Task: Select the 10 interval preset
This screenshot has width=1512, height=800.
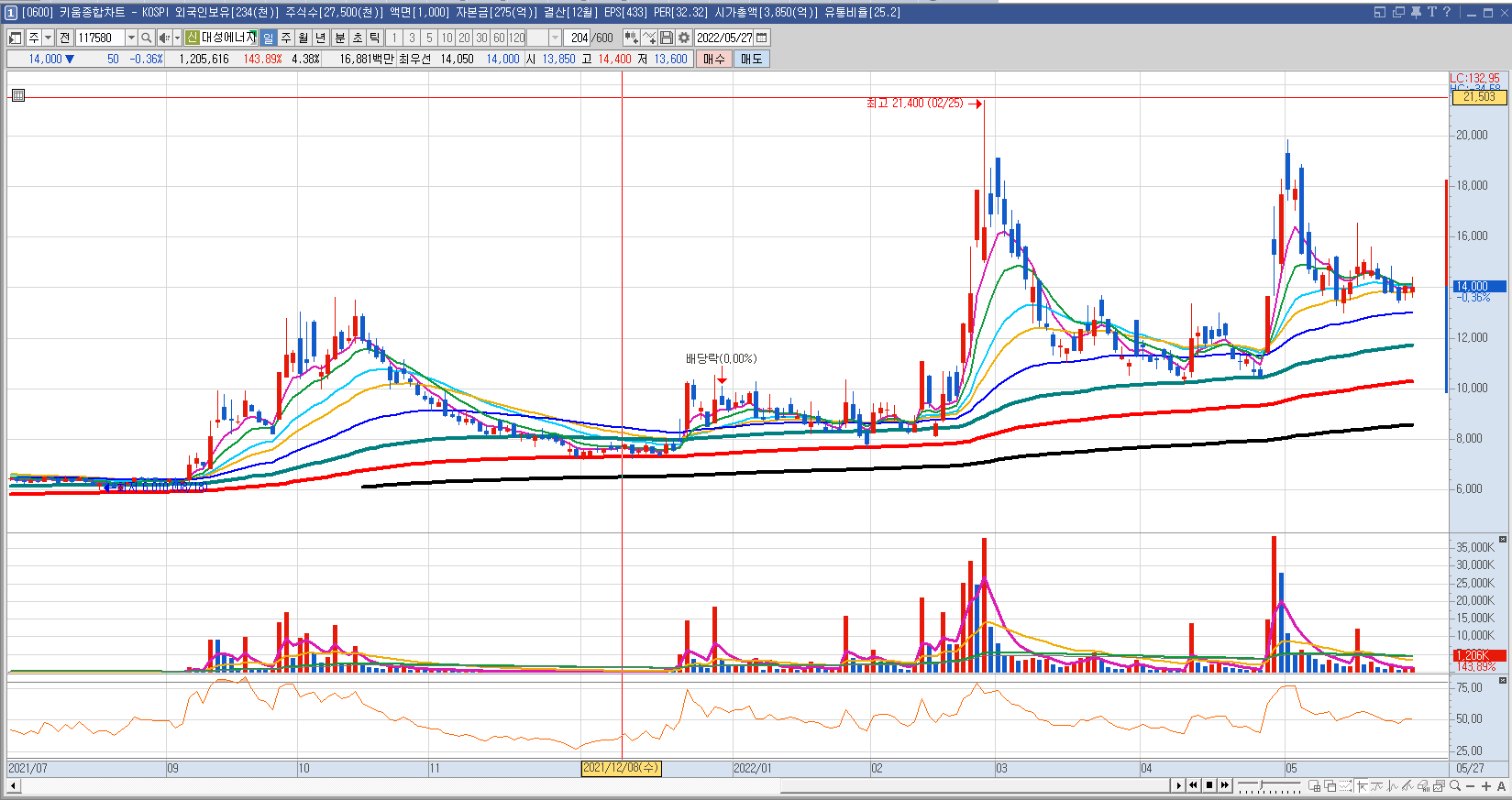Action: click(x=447, y=38)
